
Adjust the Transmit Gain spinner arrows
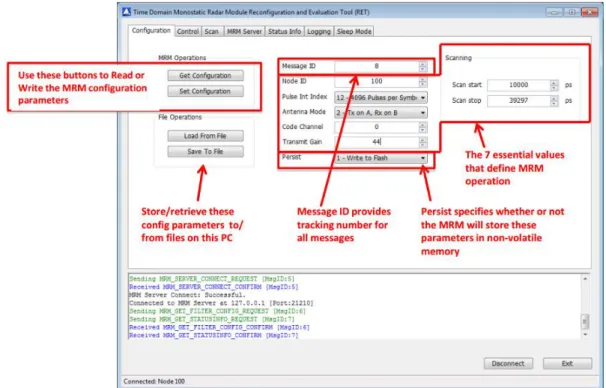(x=423, y=142)
